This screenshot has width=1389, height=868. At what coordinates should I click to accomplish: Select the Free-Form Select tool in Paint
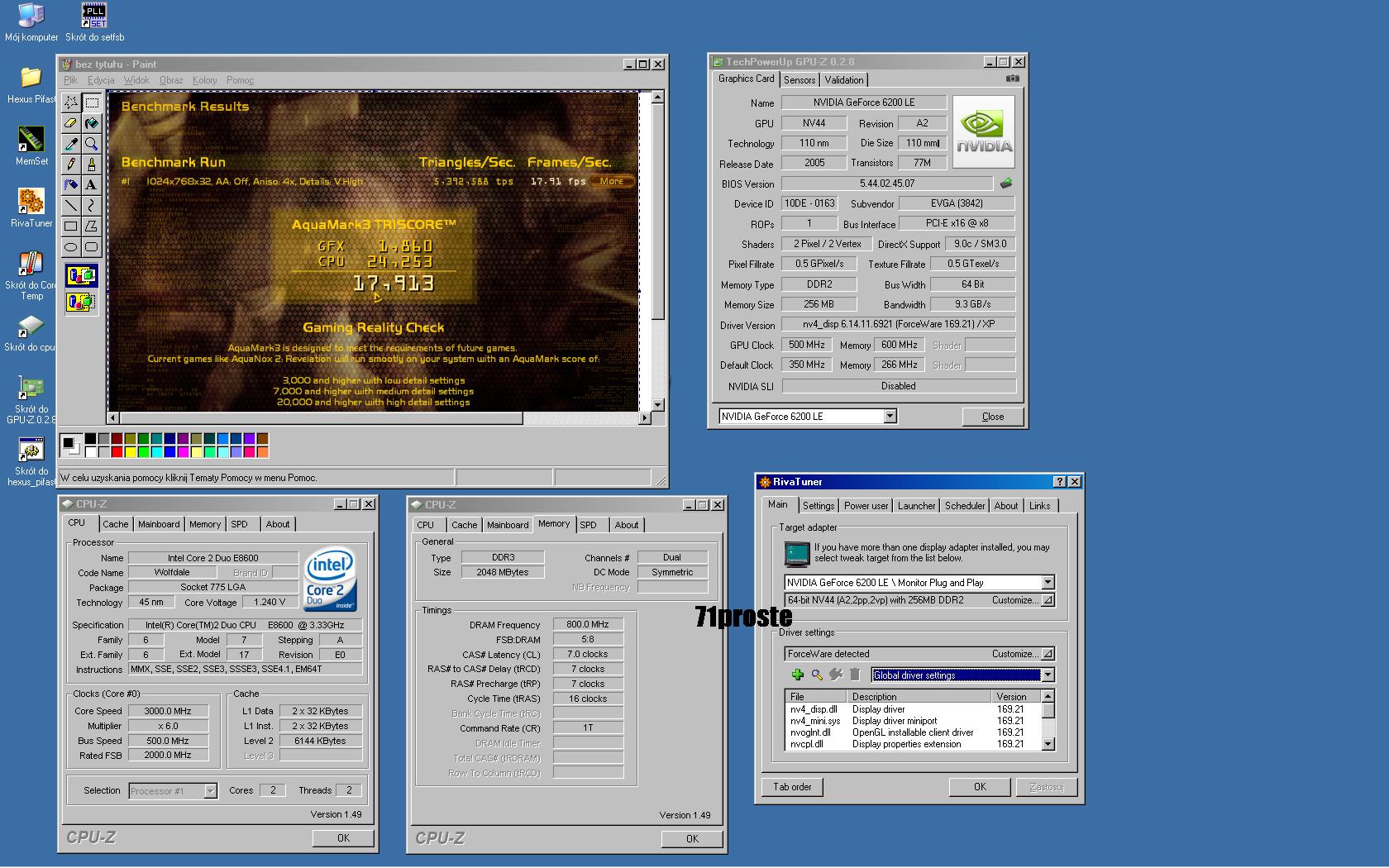[x=71, y=103]
